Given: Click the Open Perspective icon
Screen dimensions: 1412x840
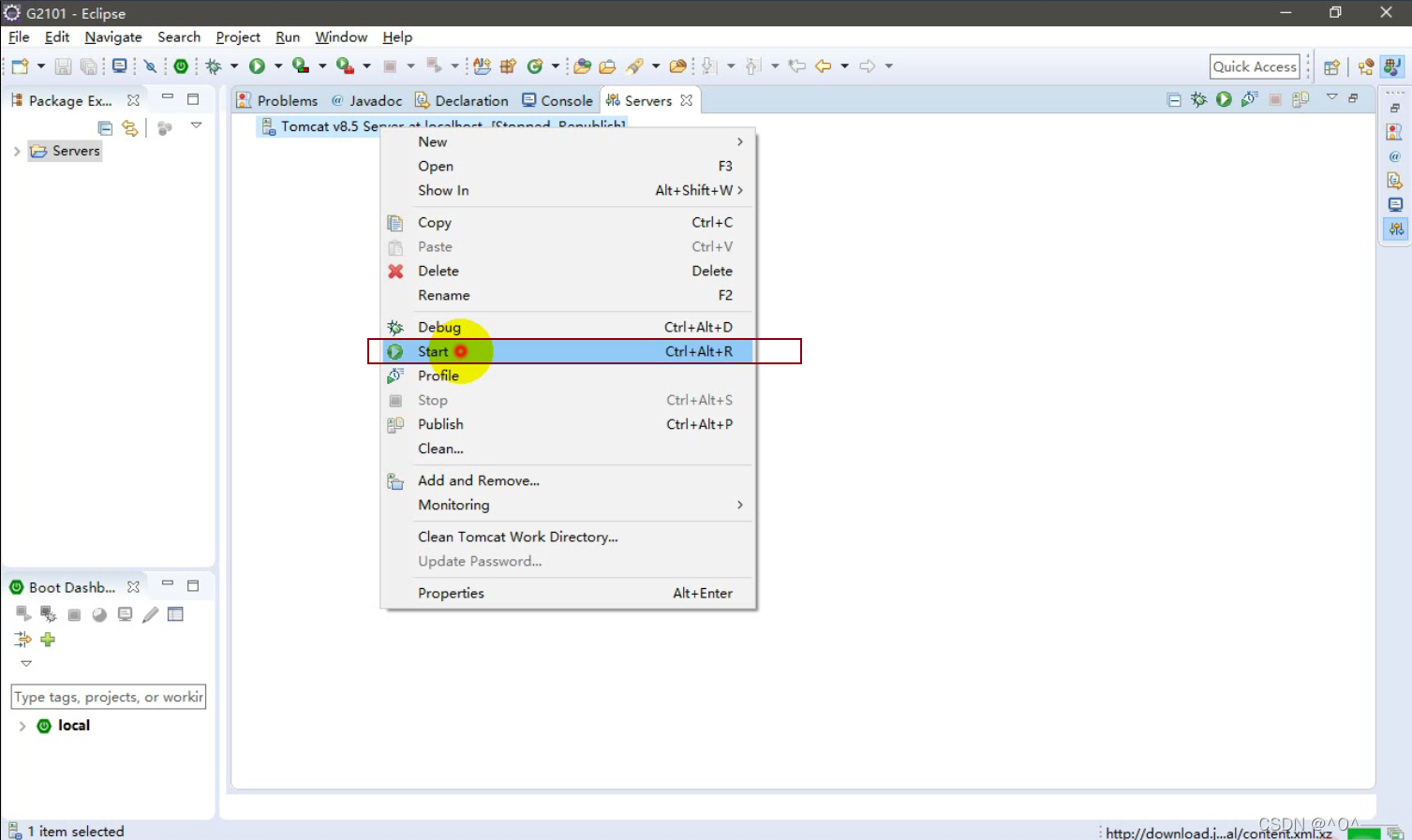Looking at the screenshot, I should 1331,66.
